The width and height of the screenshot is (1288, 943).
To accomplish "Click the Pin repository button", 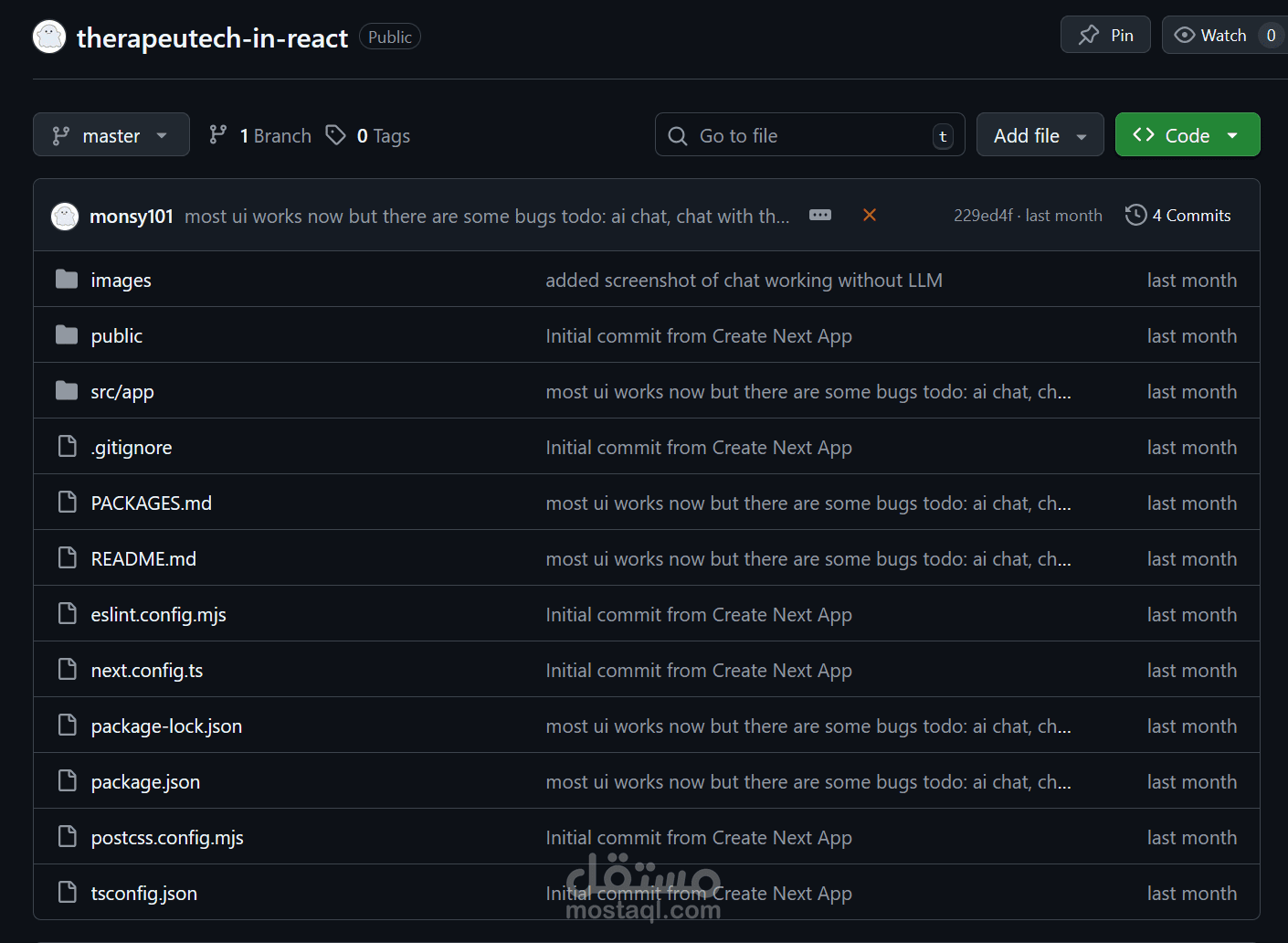I will click(x=1105, y=35).
